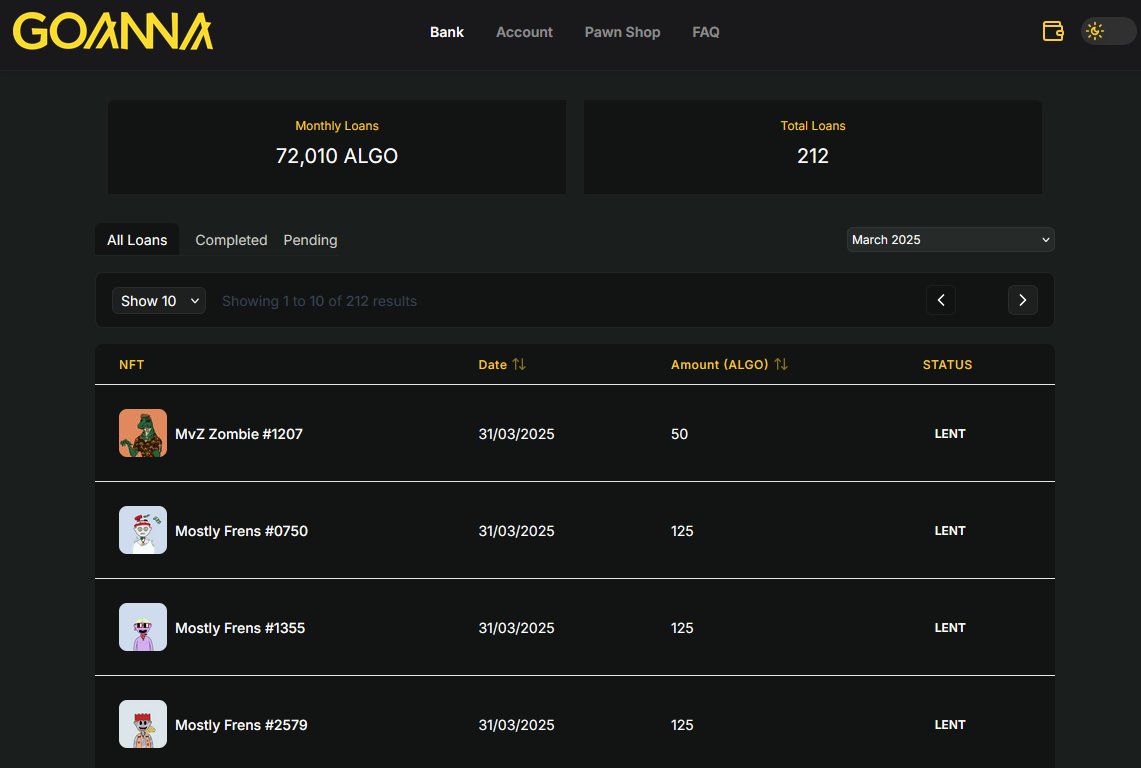Click the Mostly Frens #0750 name

(242, 531)
